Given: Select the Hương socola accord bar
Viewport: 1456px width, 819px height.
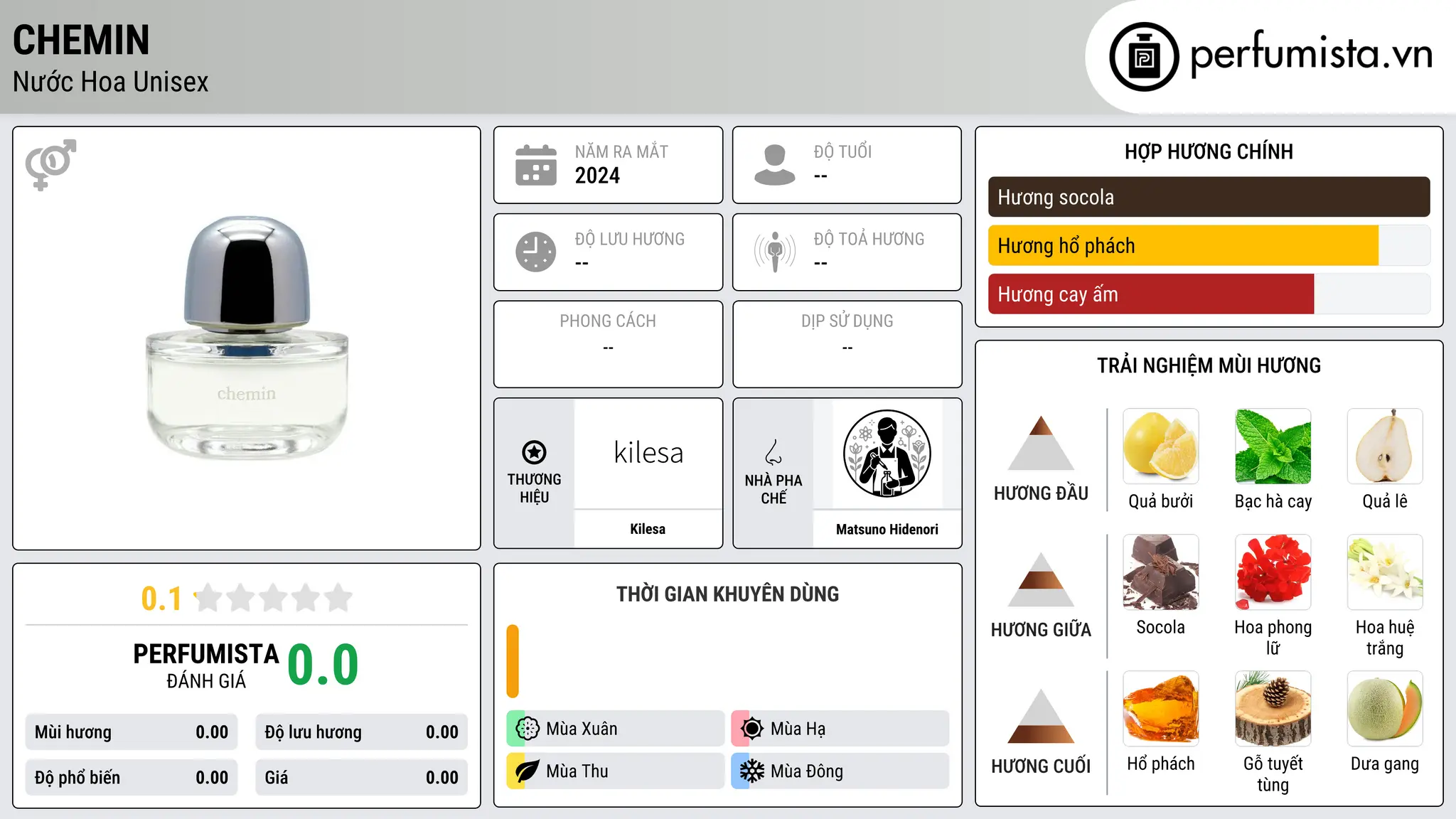Looking at the screenshot, I should [1209, 197].
